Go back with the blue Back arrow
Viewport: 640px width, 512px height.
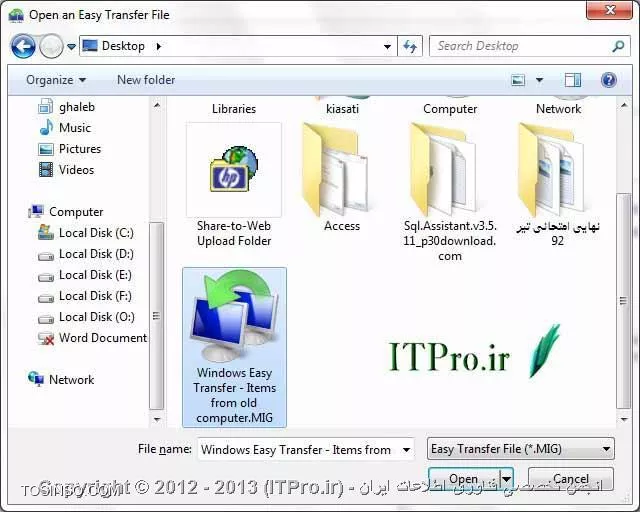click(x=23, y=46)
